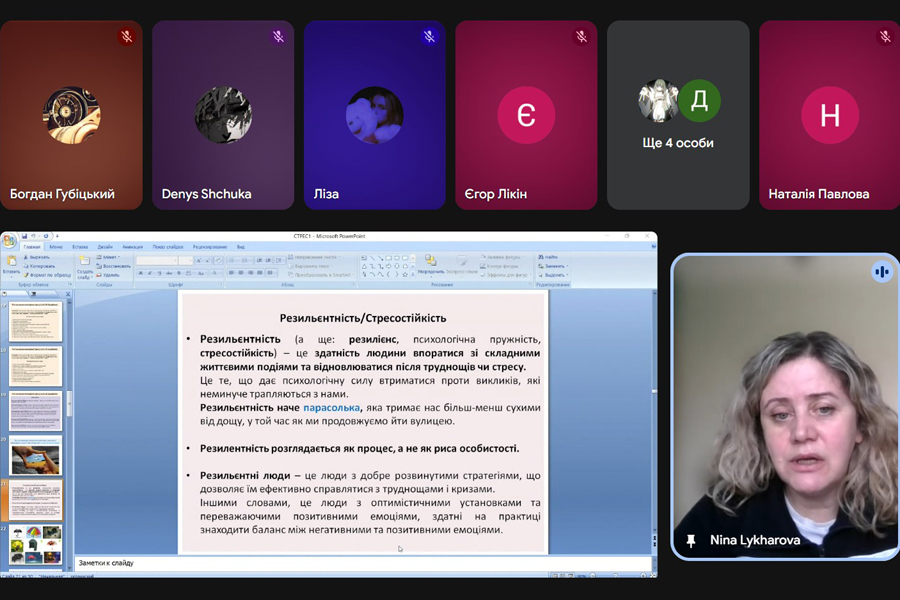Click the increase font size icon

199,261
